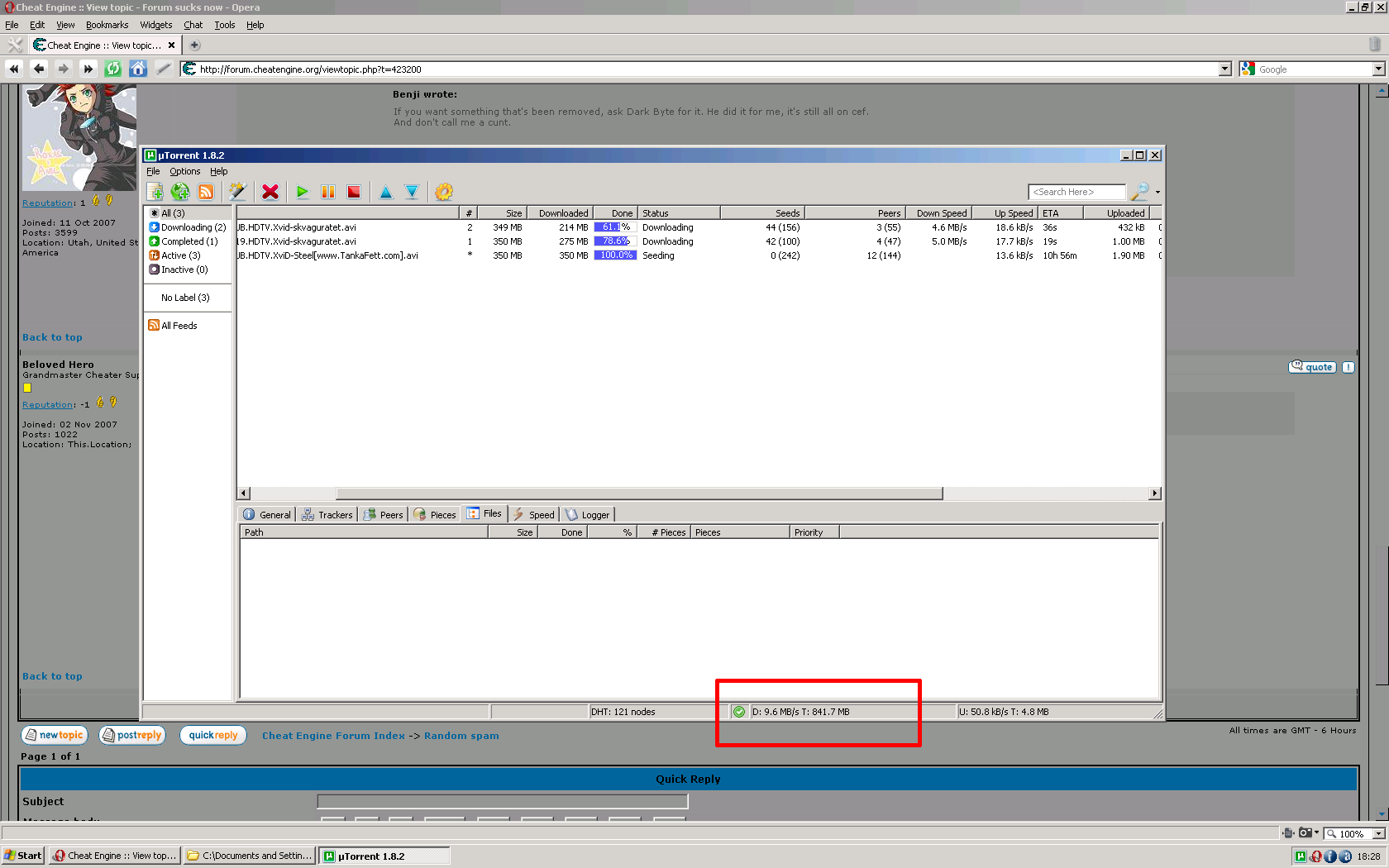
Task: Move torrent down the queue
Action: pos(412,192)
